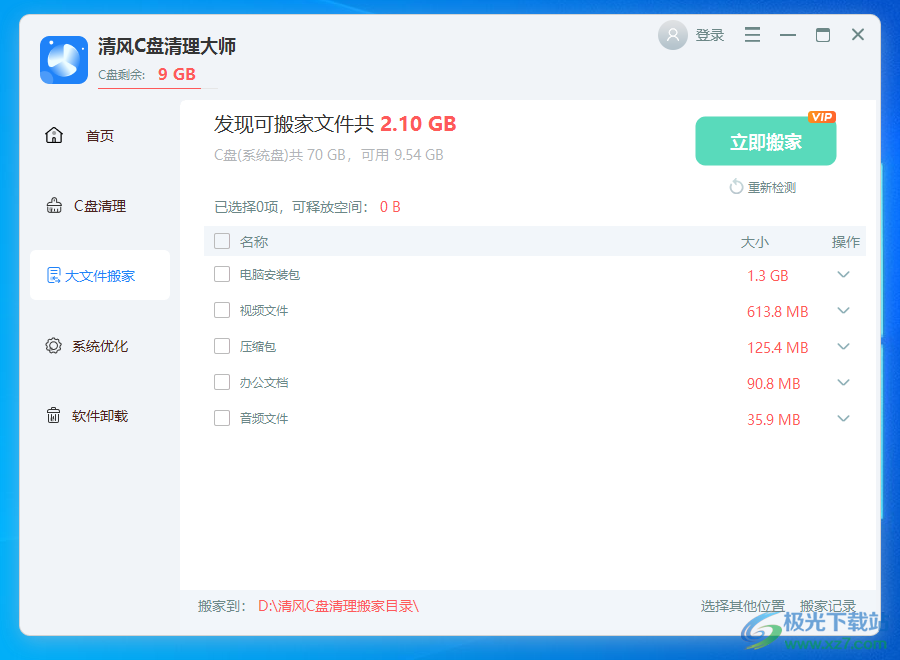Click the 选择其他位置 link

pyautogui.click(x=744, y=605)
